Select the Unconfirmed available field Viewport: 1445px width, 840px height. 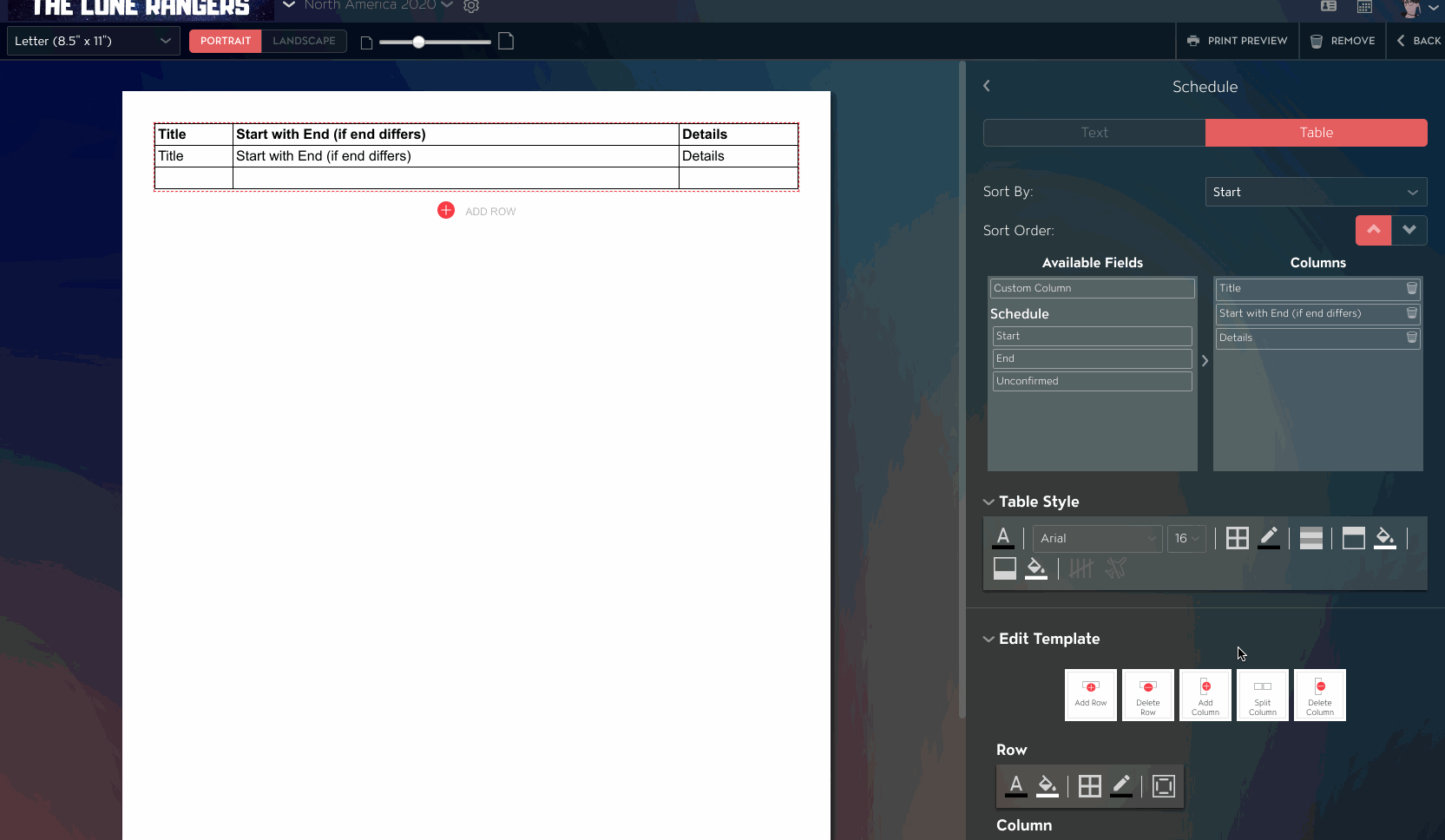pyautogui.click(x=1093, y=381)
